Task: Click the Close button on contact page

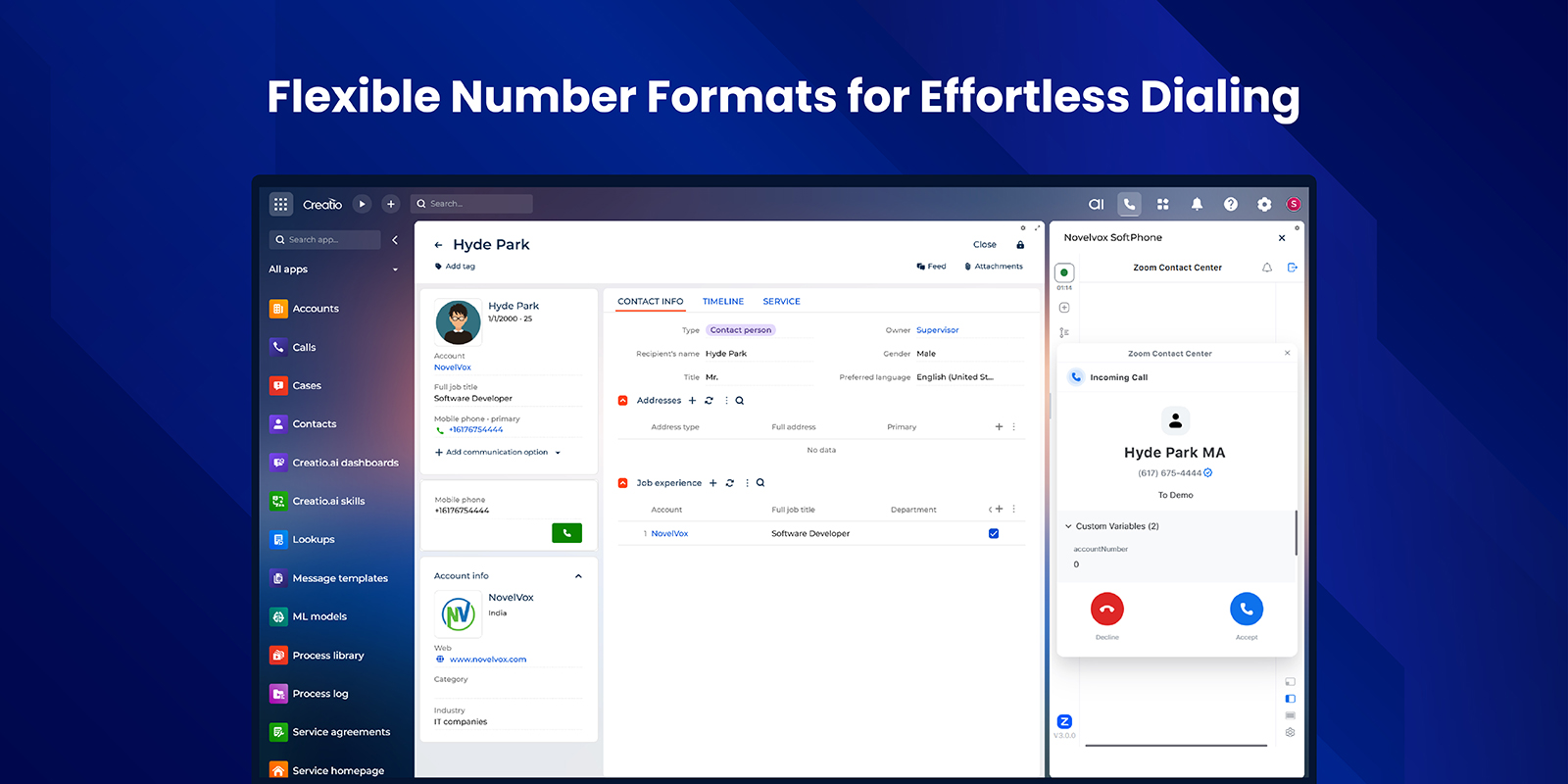Action: 984,245
